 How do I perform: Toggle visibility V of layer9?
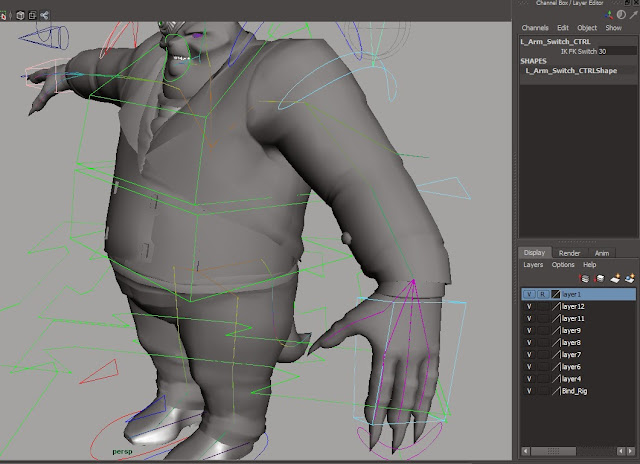[529, 331]
